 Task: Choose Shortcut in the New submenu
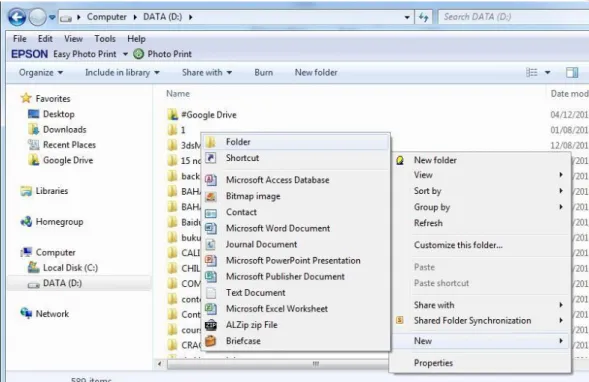tap(296, 158)
